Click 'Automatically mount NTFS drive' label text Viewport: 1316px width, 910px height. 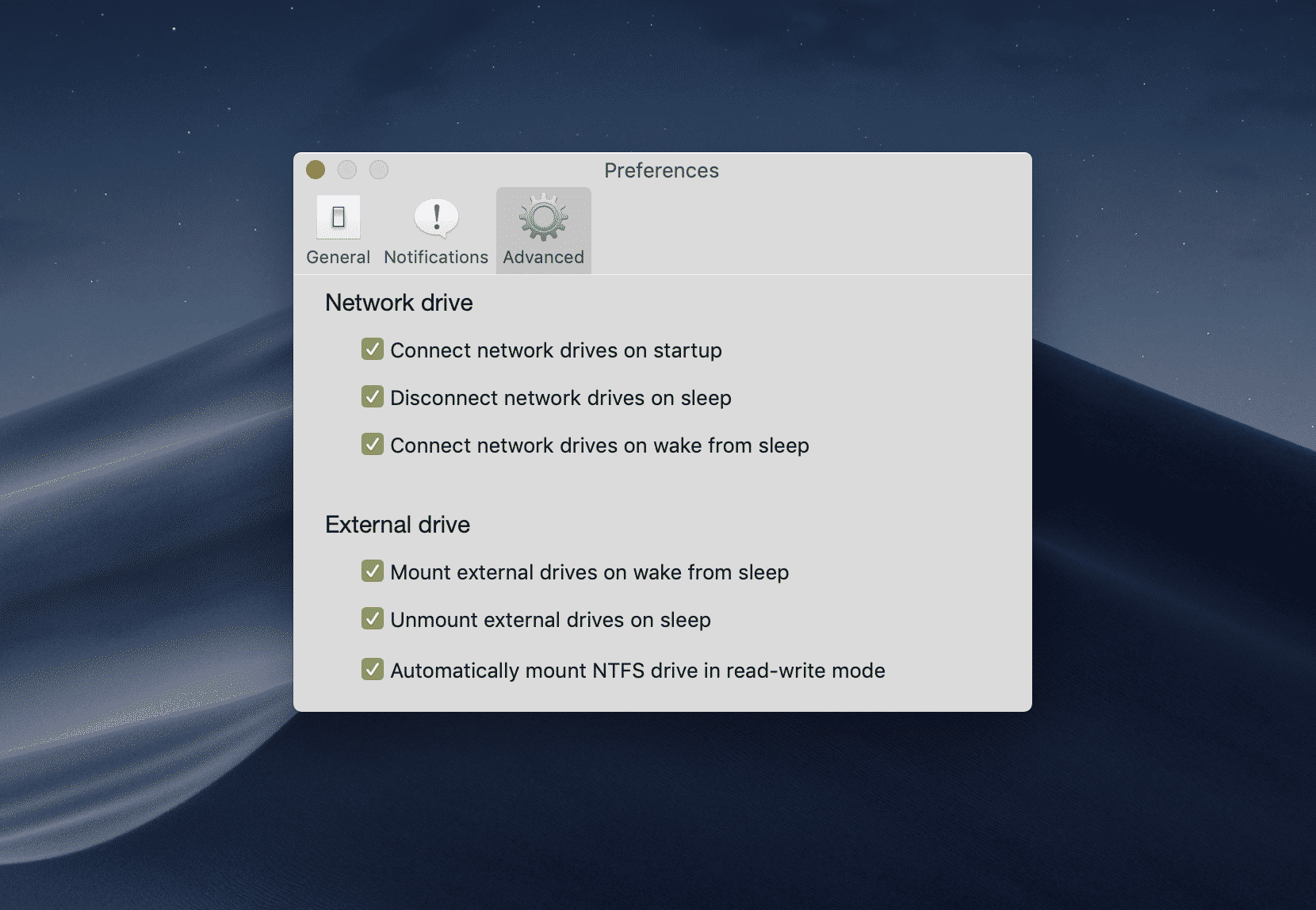[637, 671]
